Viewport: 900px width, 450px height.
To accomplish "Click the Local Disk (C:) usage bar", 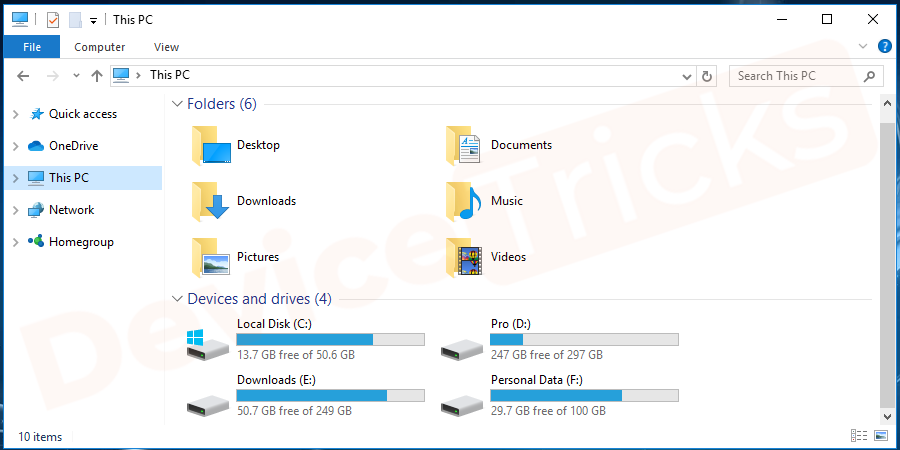I will coord(331,339).
